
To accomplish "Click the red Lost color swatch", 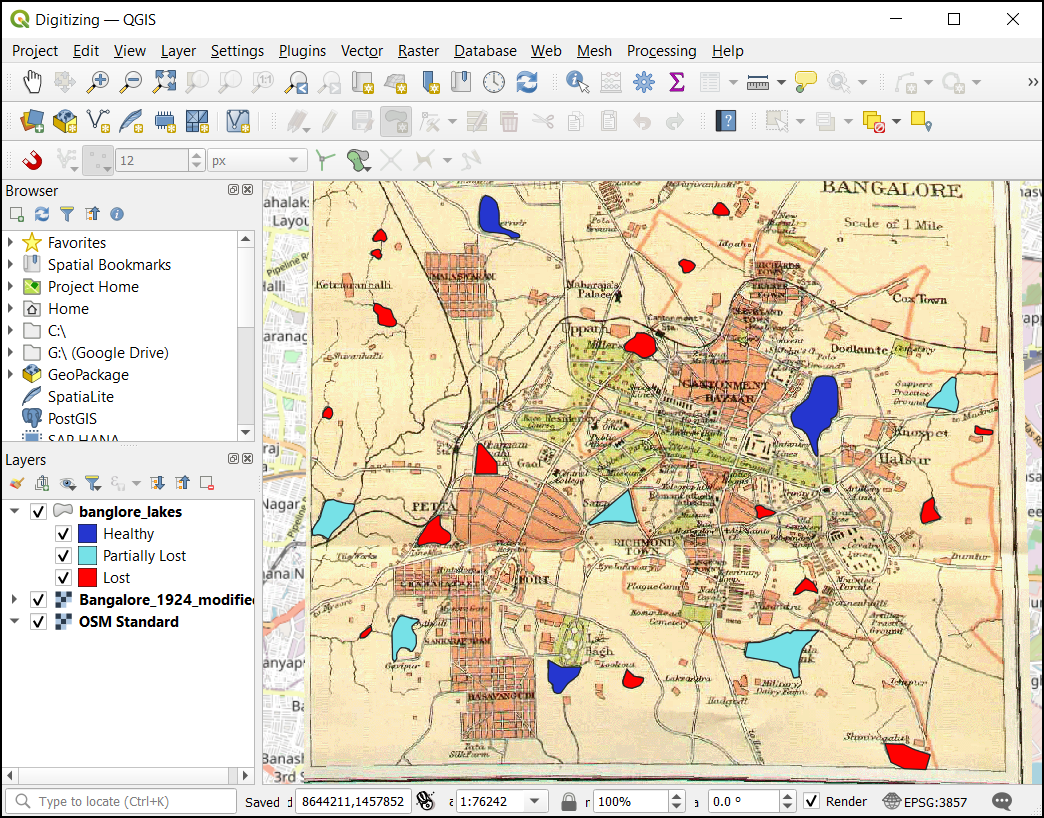I will tap(87, 578).
